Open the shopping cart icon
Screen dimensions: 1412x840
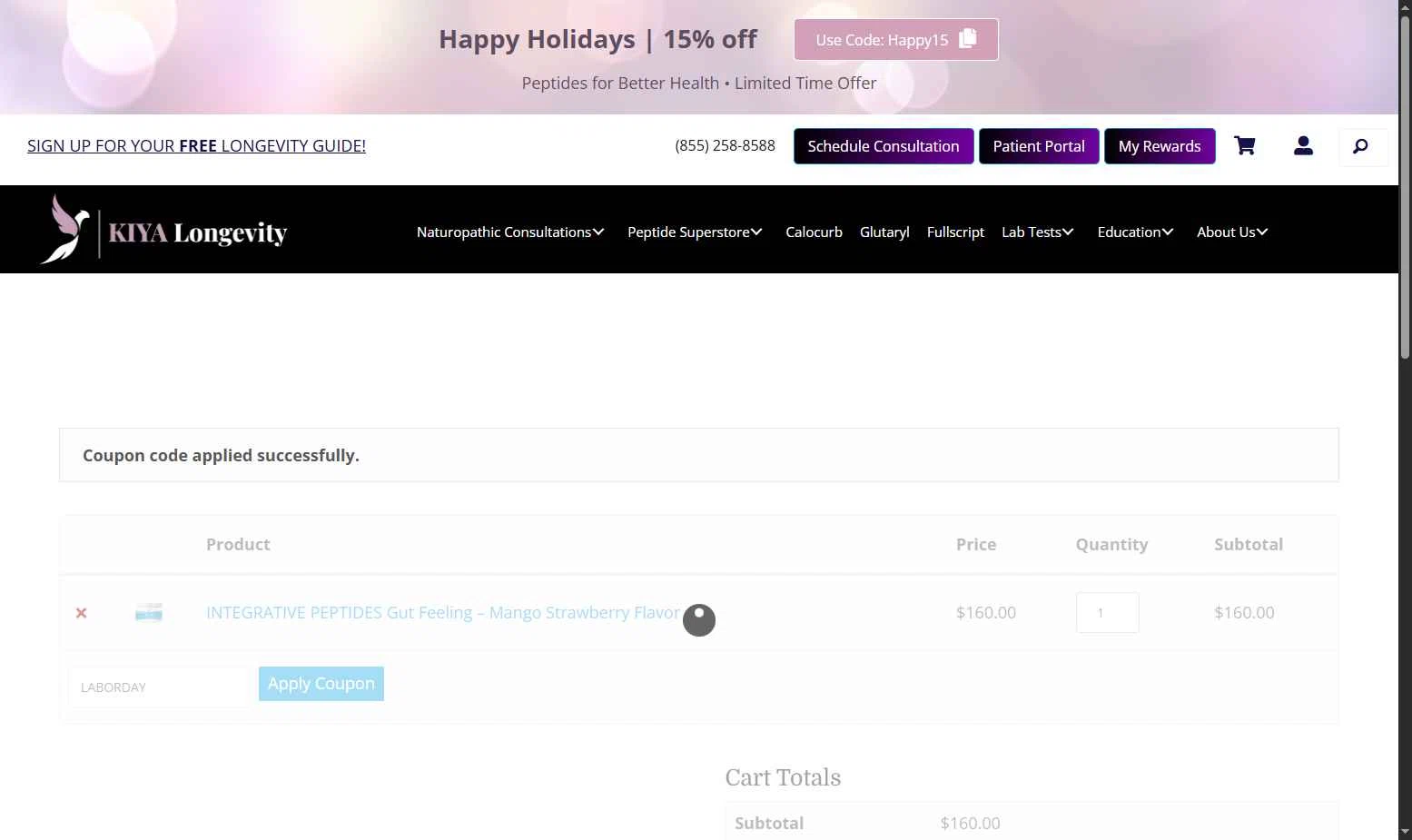[x=1244, y=145]
